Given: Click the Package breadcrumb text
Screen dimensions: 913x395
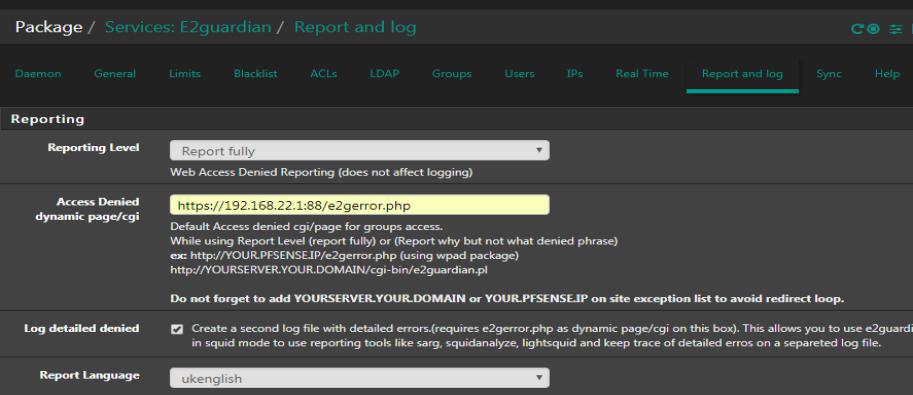Looking at the screenshot, I should (48, 27).
